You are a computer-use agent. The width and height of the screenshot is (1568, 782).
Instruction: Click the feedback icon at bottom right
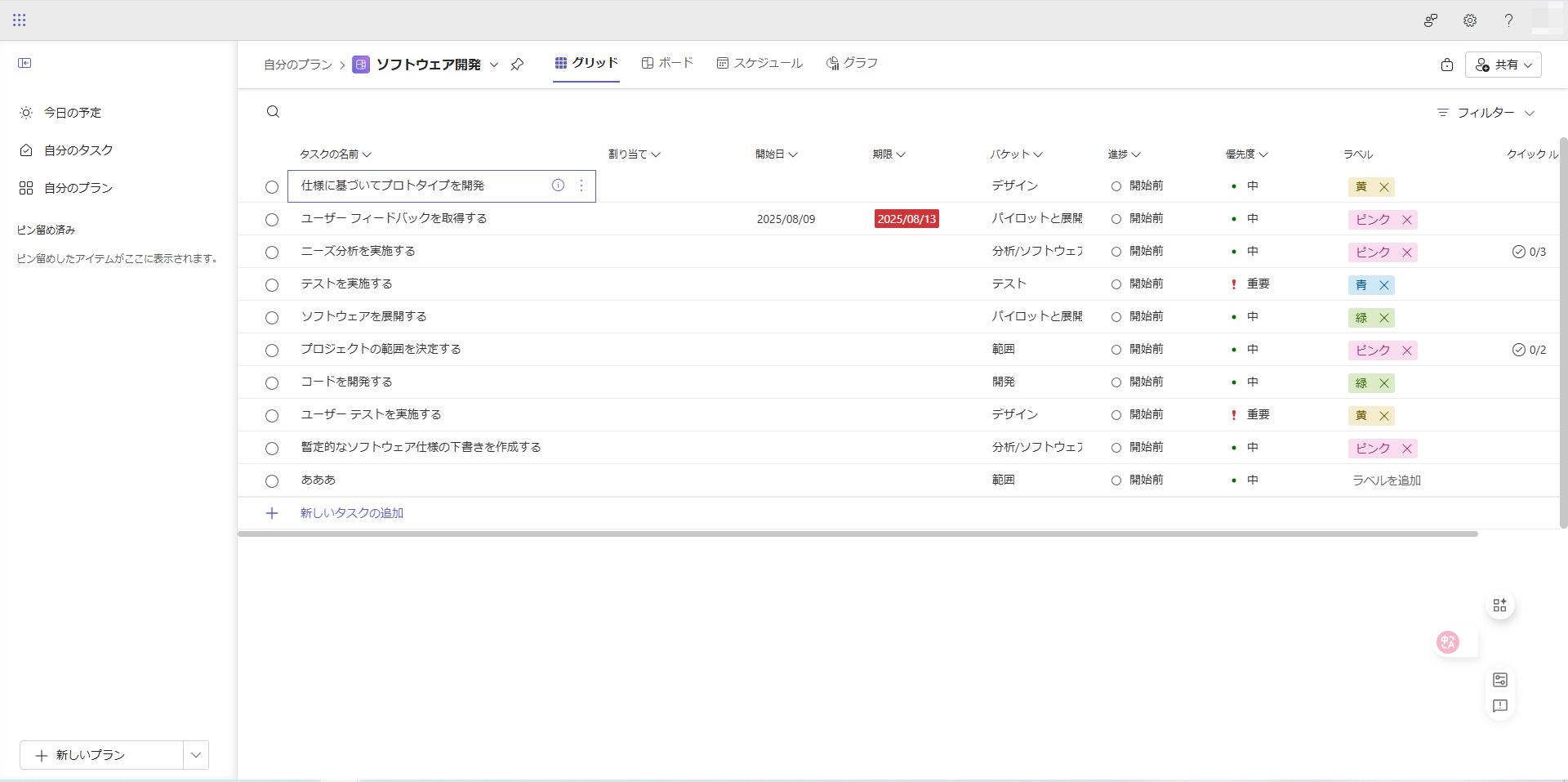[x=1499, y=706]
